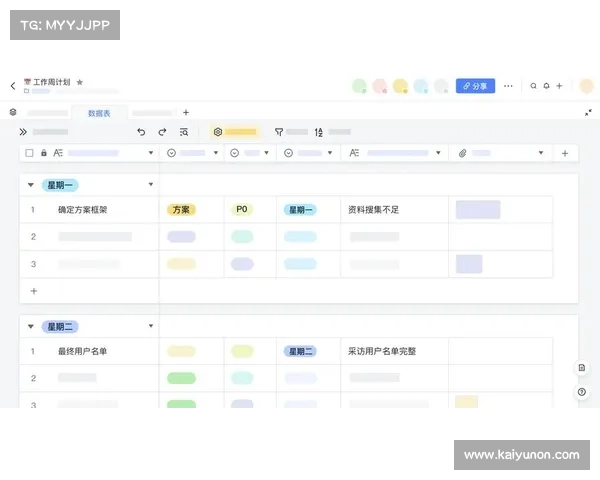Select the 资料搜集不足 cell
This screenshot has height=480, width=600.
[x=395, y=210]
